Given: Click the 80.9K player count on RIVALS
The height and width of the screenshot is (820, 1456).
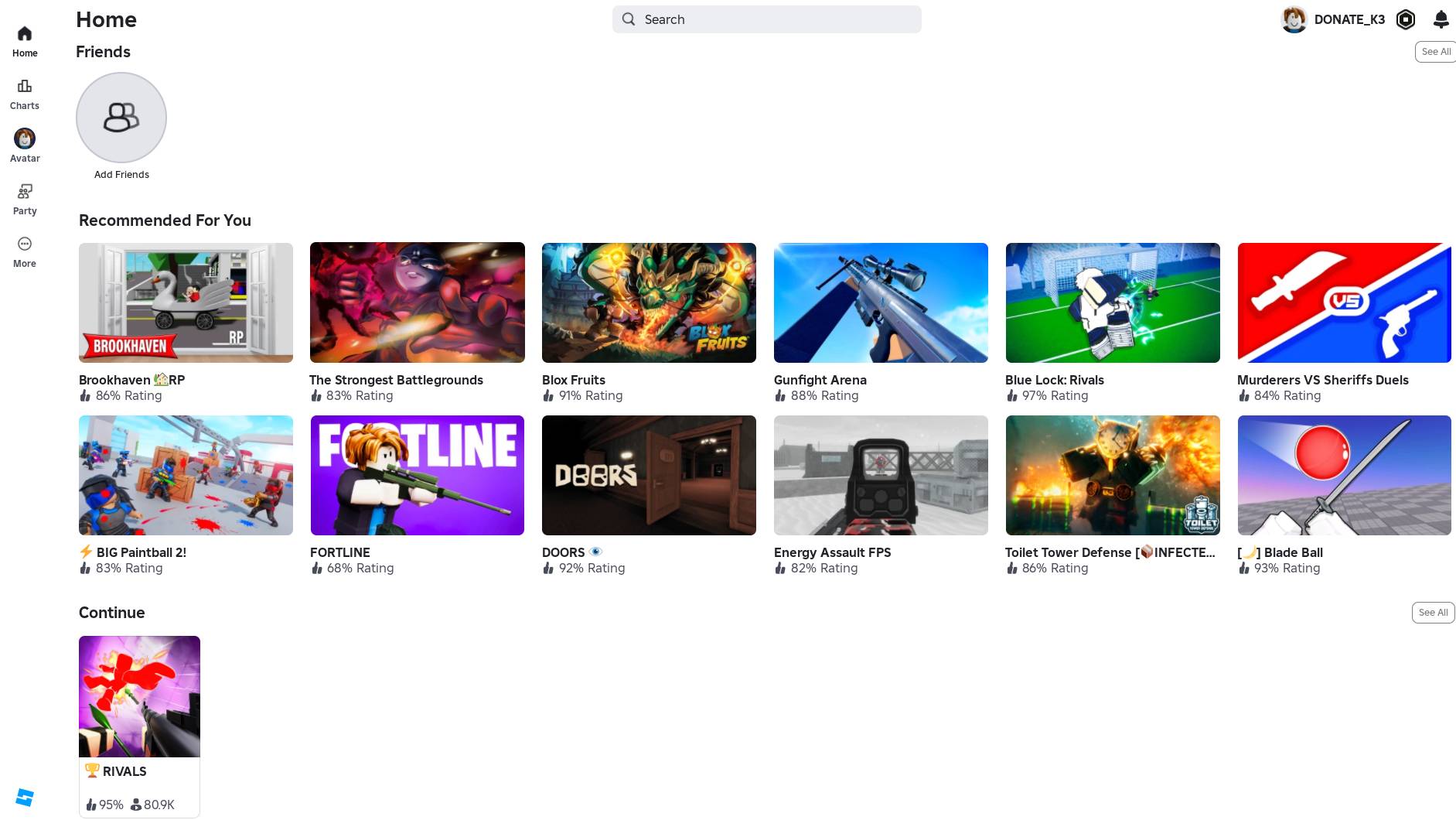Looking at the screenshot, I should [x=159, y=805].
